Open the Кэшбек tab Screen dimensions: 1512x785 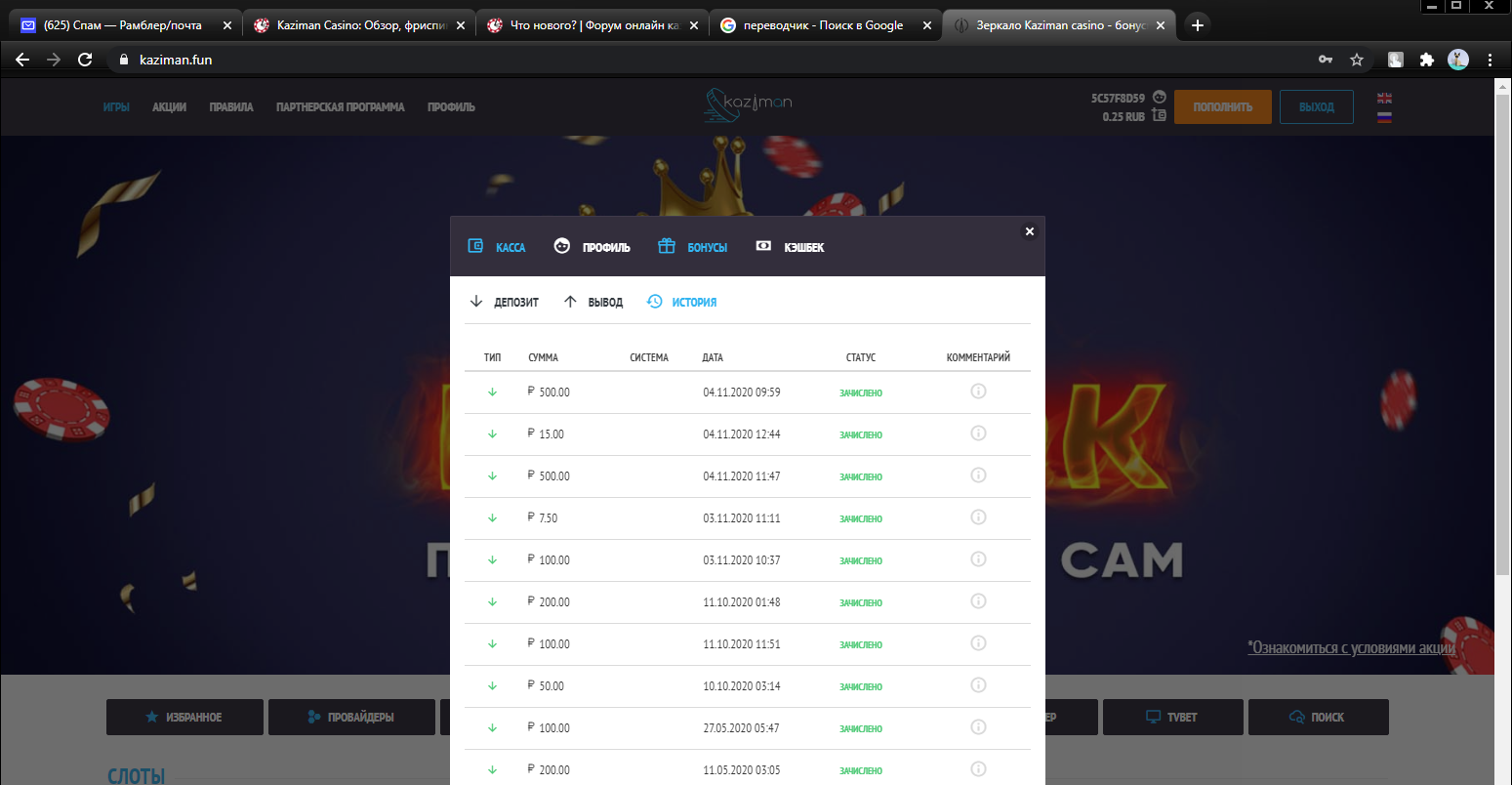[x=790, y=247]
